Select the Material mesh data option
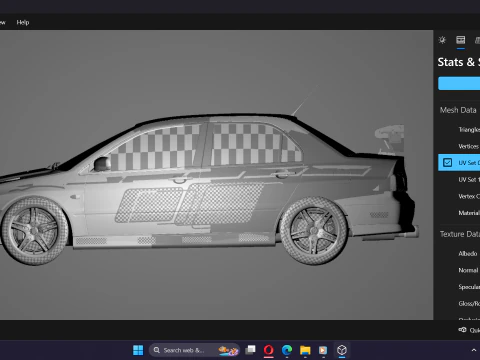 [x=469, y=213]
